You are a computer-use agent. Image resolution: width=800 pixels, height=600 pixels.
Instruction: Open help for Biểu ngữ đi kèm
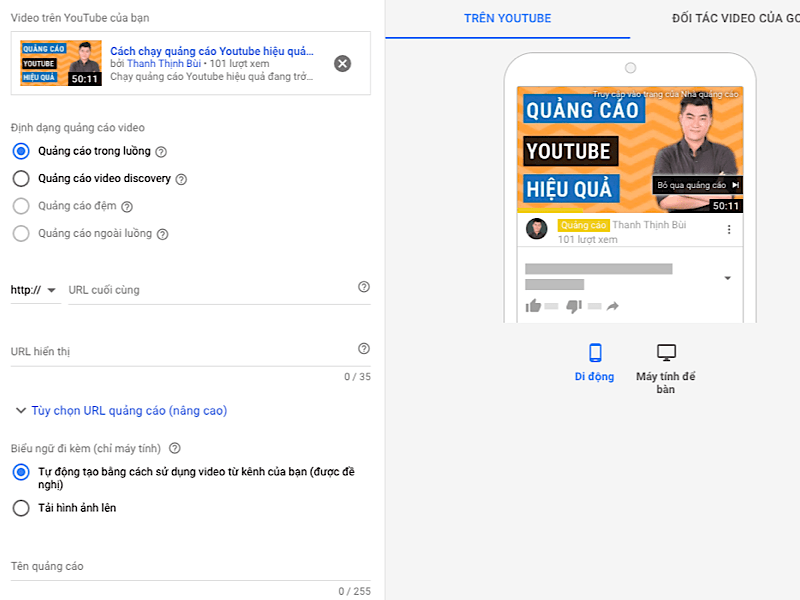[174, 448]
